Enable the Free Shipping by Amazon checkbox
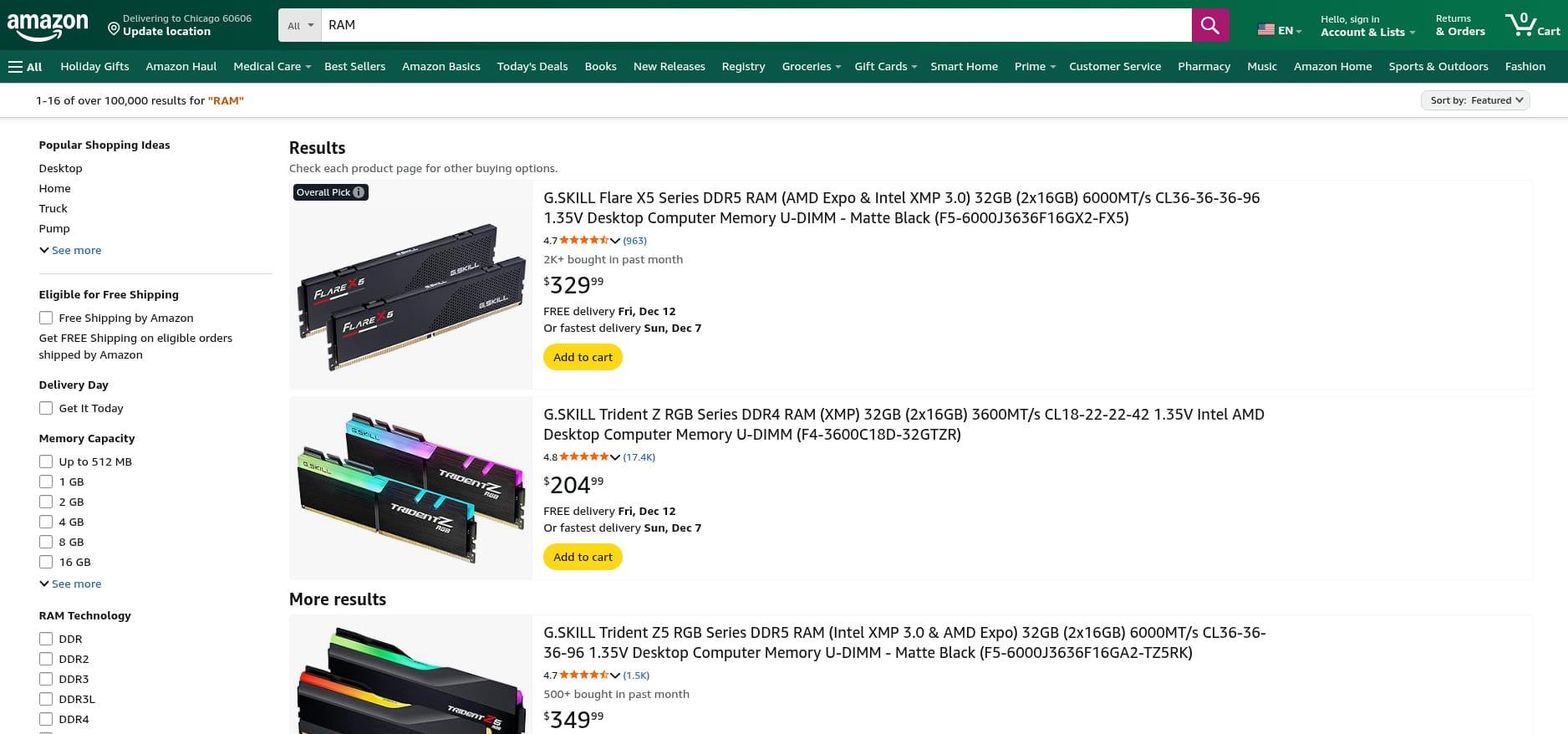 [46, 318]
